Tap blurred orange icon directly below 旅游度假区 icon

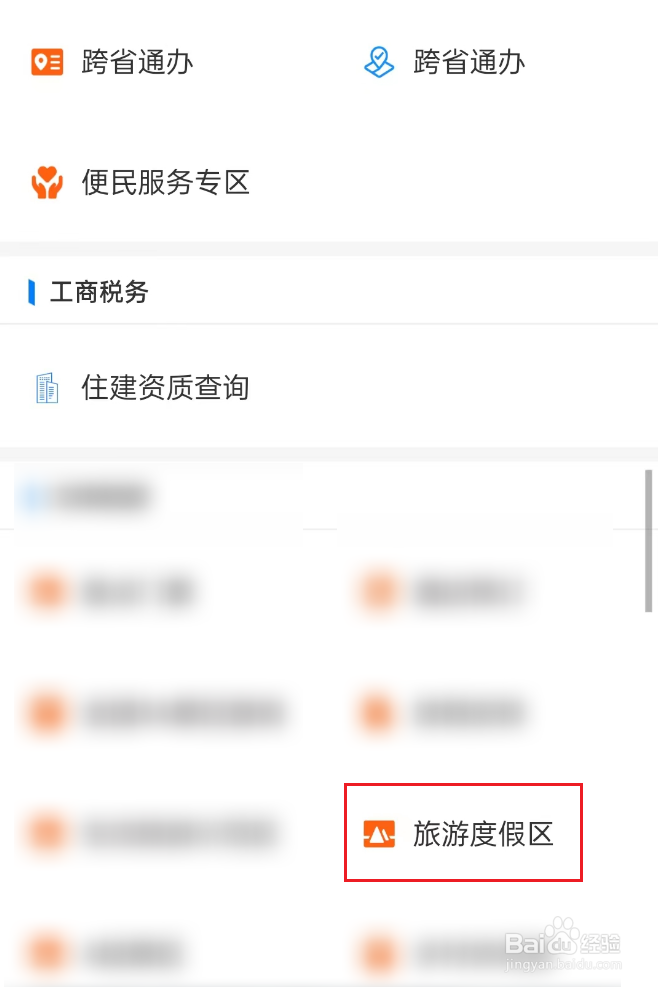[379, 954]
